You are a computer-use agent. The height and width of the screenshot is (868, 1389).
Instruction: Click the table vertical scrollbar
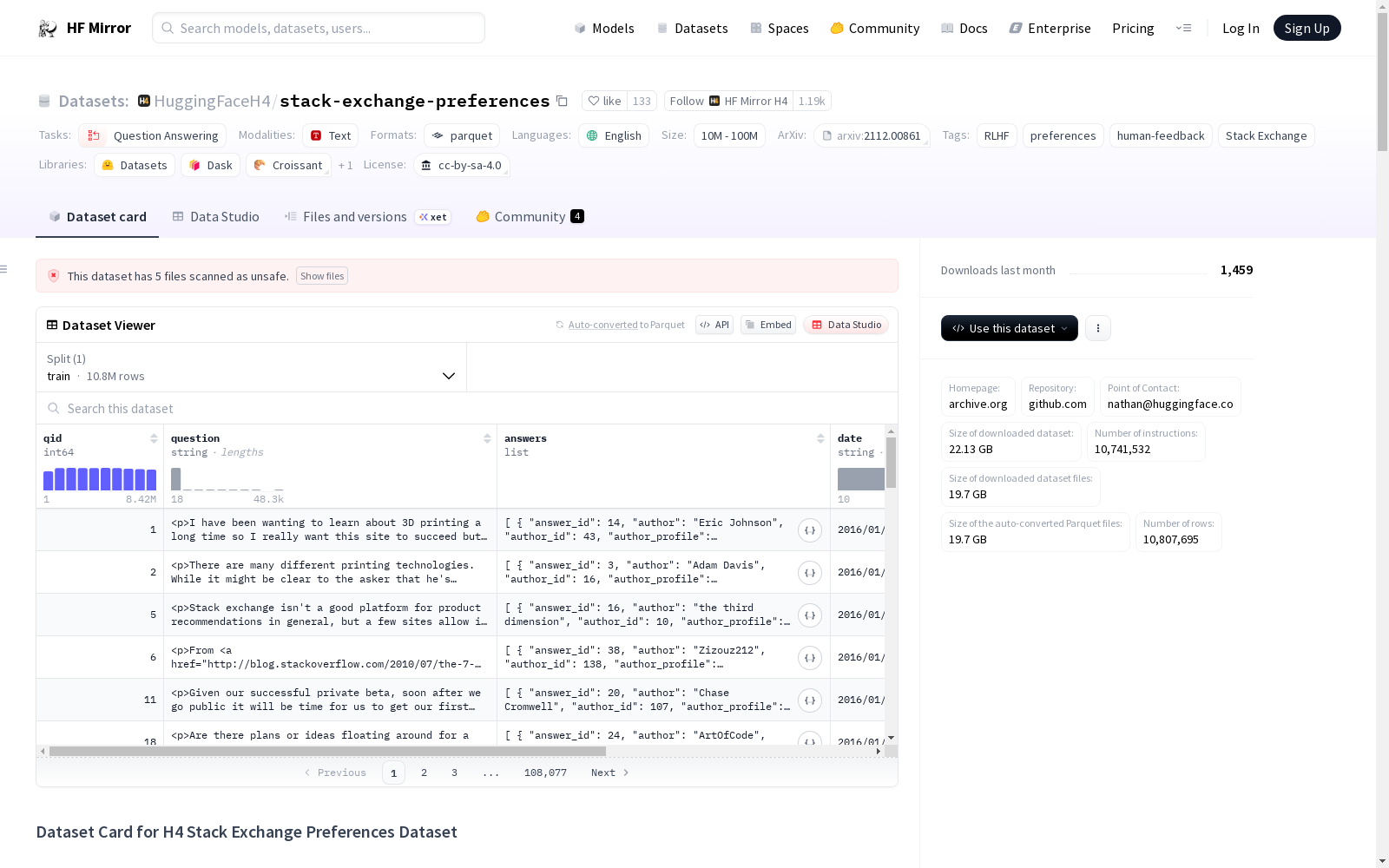coord(891,463)
